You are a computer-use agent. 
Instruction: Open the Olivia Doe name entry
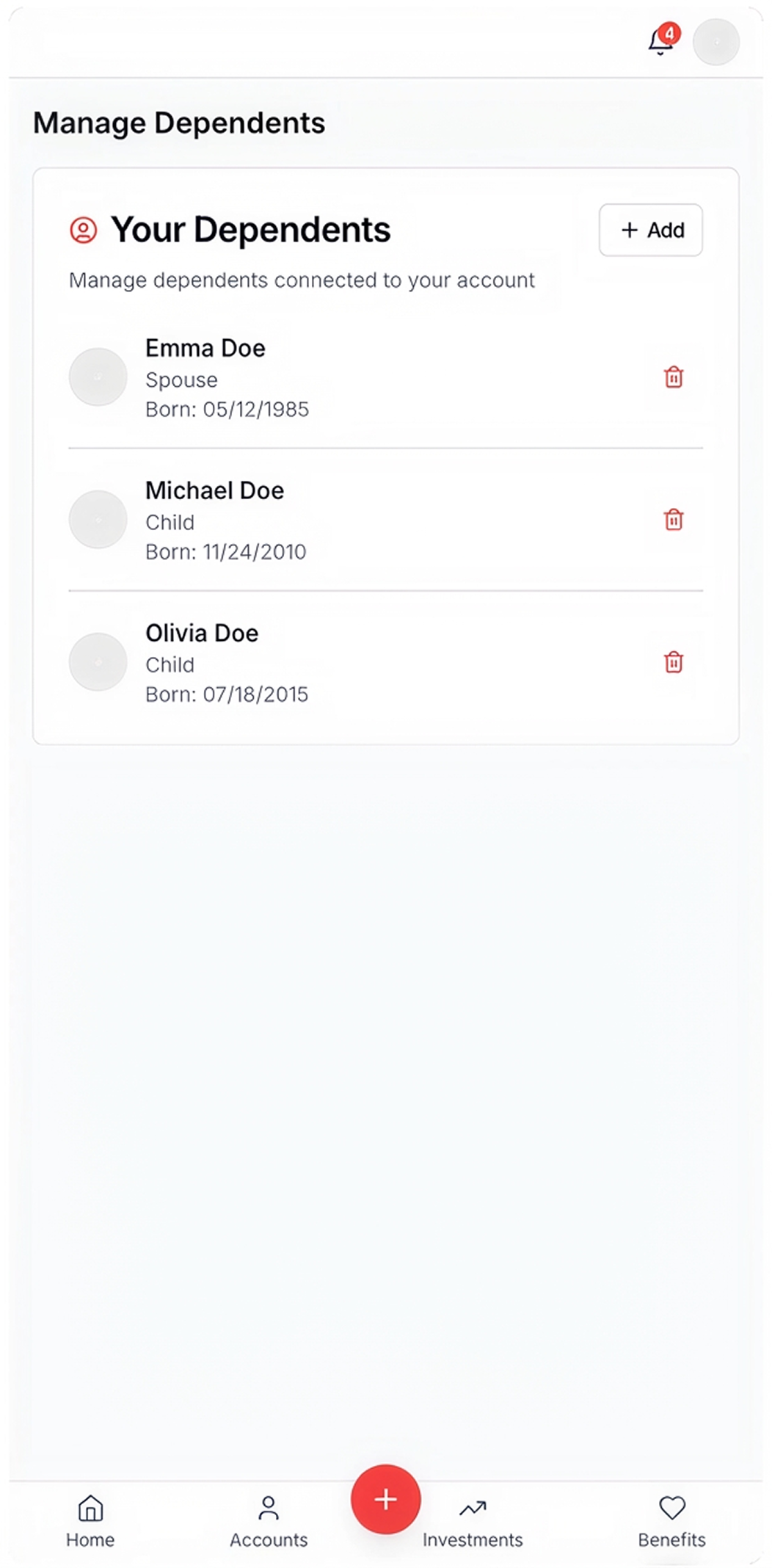click(202, 633)
